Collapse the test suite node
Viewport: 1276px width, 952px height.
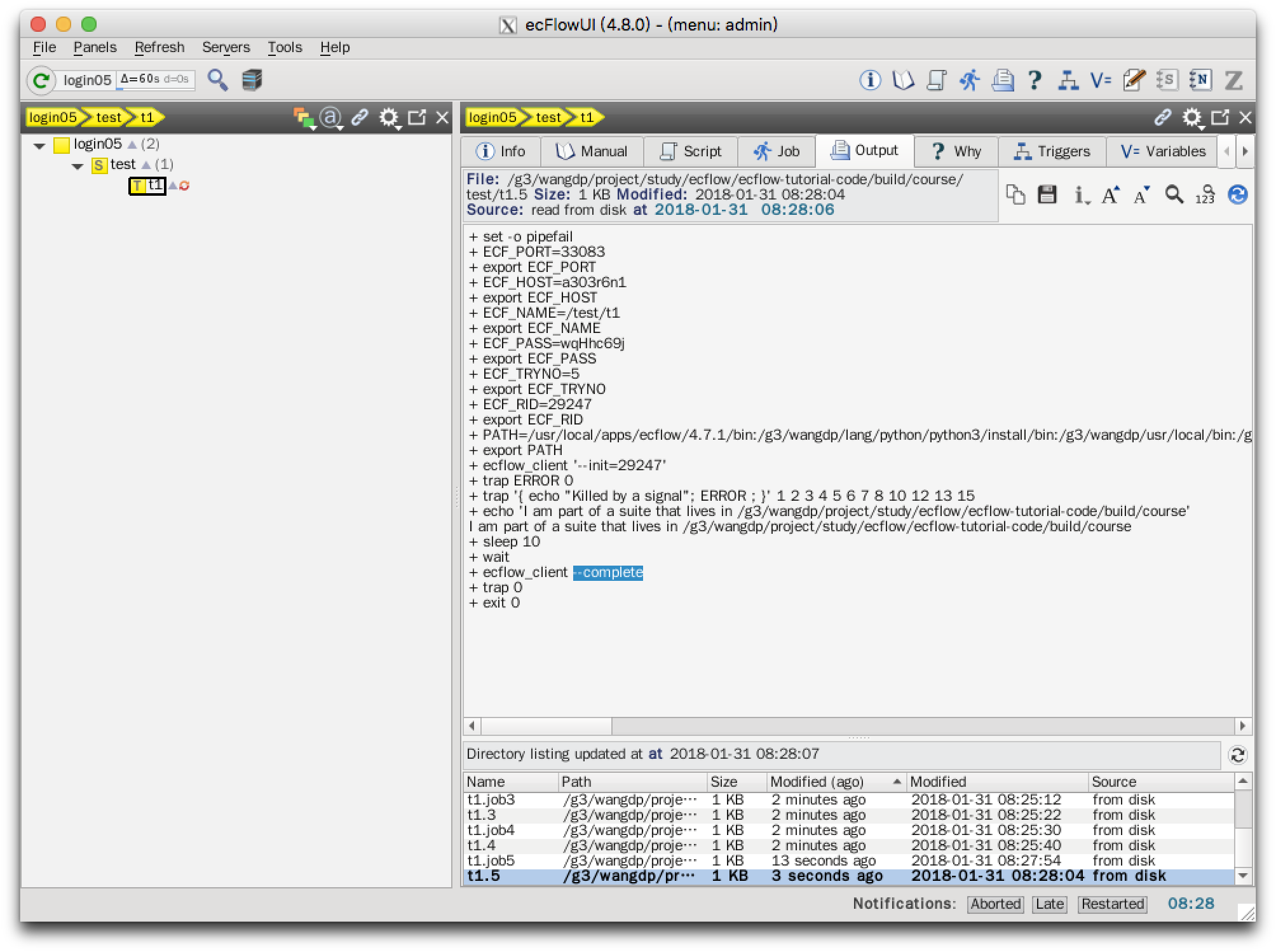78,166
